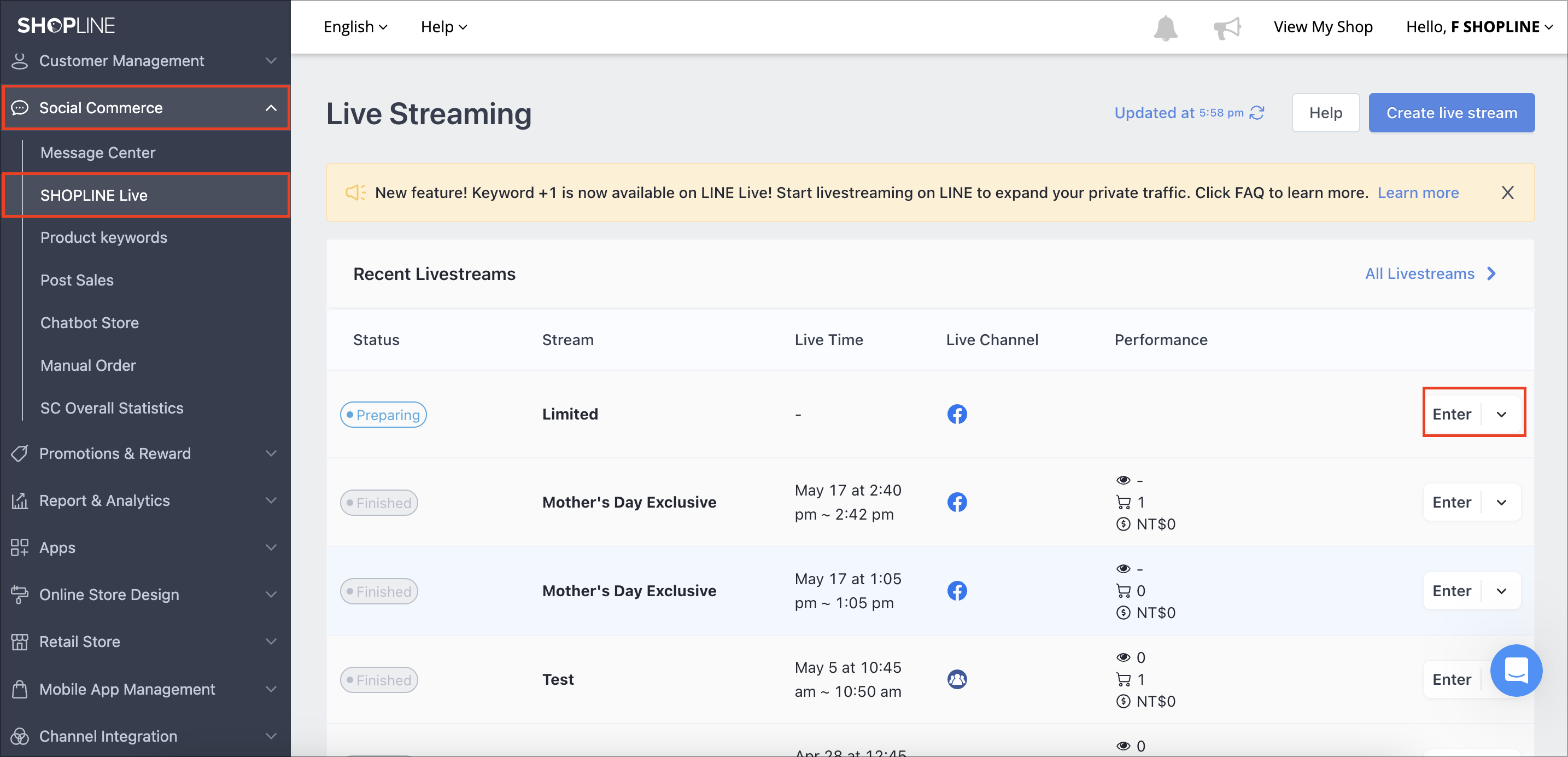
Task: Click Facebook icon for May 17 1:05 stream
Action: coord(957,591)
